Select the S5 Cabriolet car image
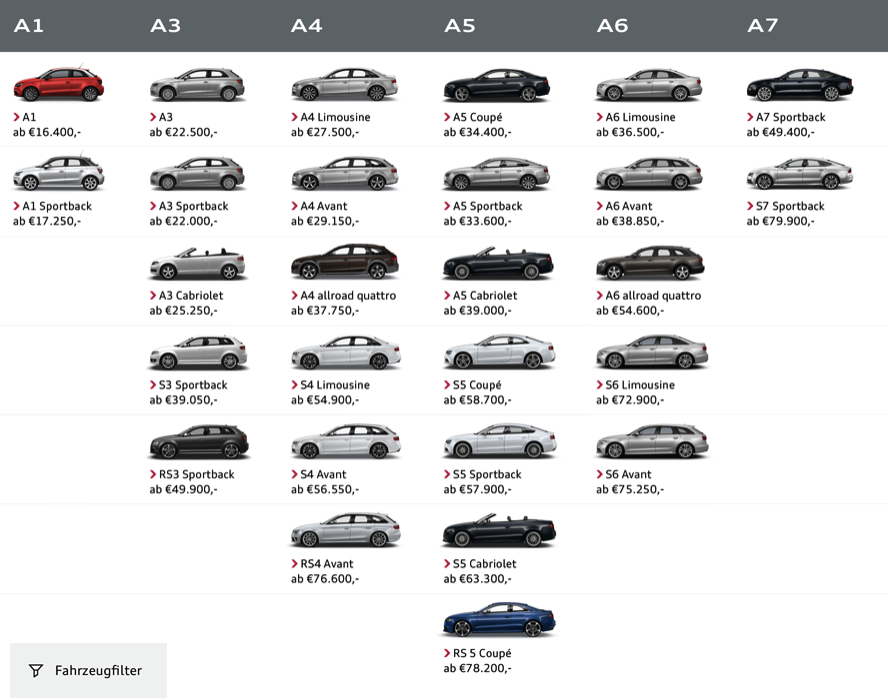This screenshot has width=888, height=700. point(499,531)
